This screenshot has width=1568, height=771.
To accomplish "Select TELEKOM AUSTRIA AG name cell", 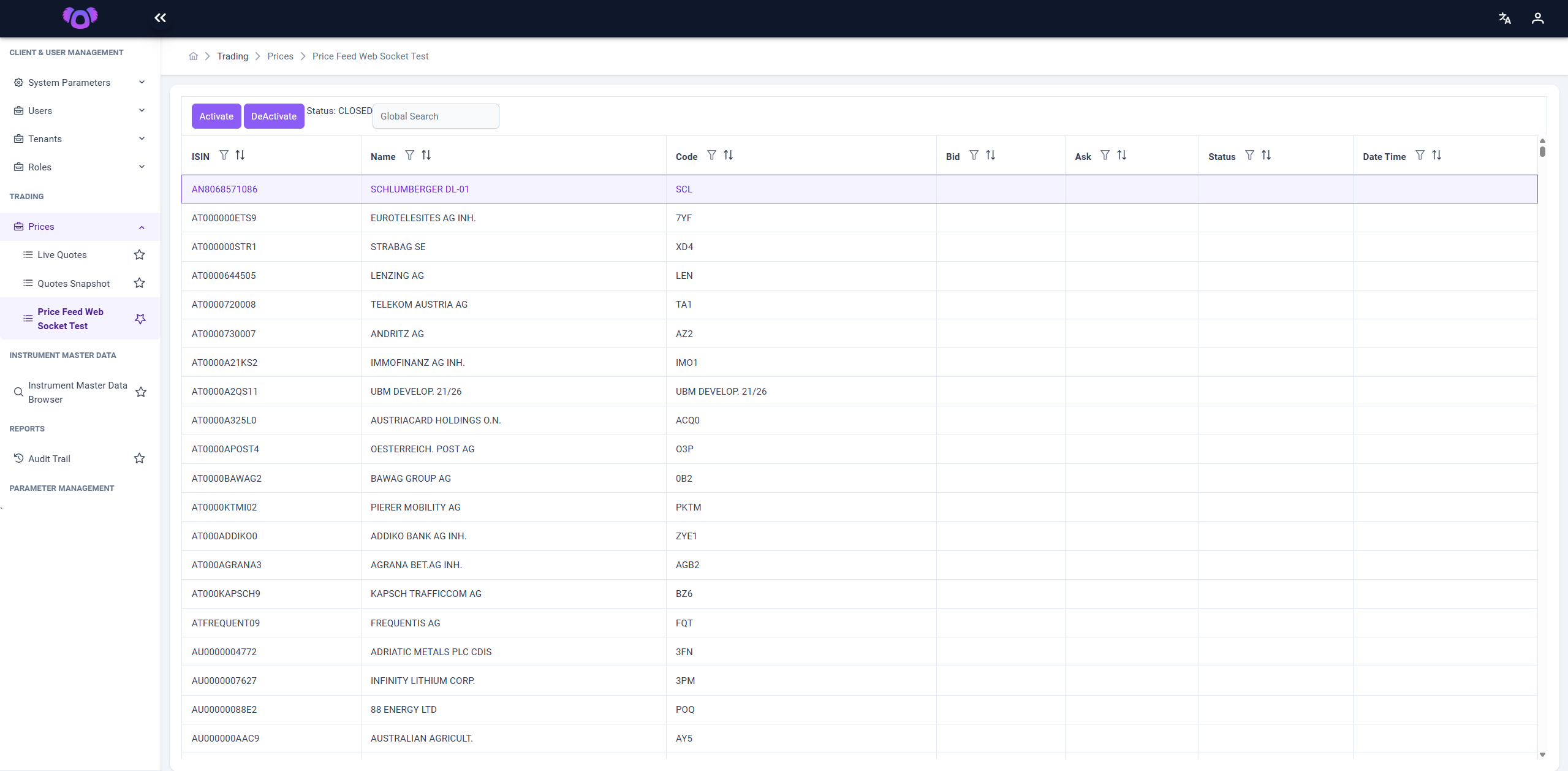I will (513, 305).
